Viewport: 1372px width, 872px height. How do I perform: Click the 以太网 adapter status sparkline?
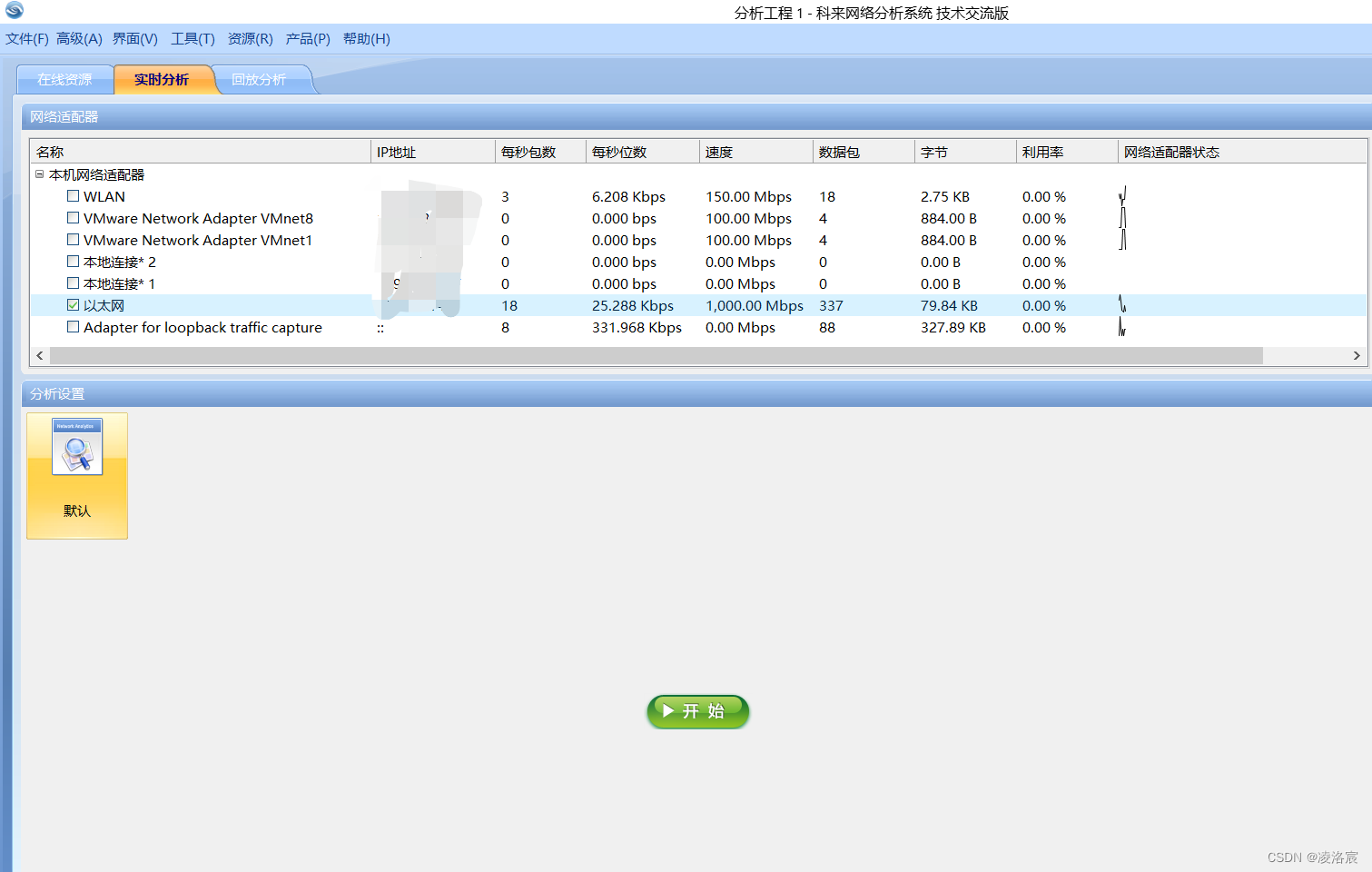(x=1122, y=304)
